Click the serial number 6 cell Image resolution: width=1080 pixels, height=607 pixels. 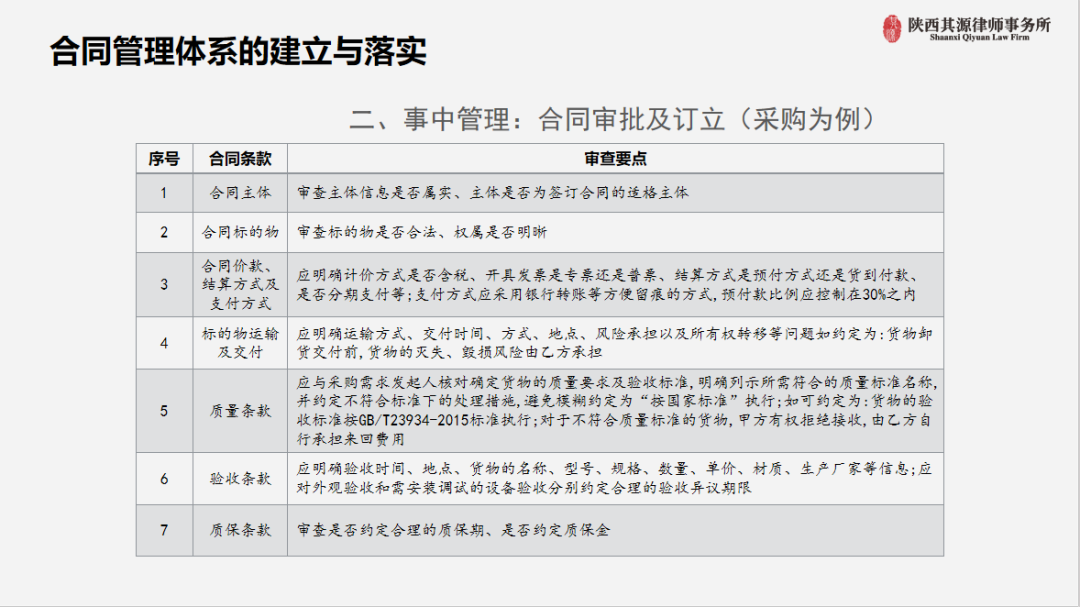tap(164, 478)
